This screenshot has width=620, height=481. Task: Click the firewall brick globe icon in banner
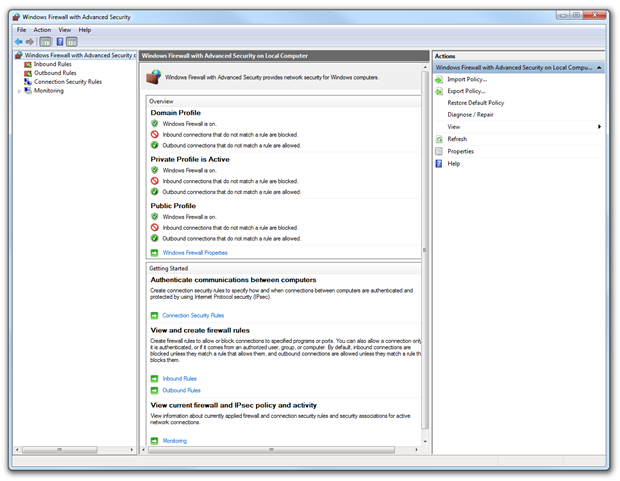pos(153,77)
